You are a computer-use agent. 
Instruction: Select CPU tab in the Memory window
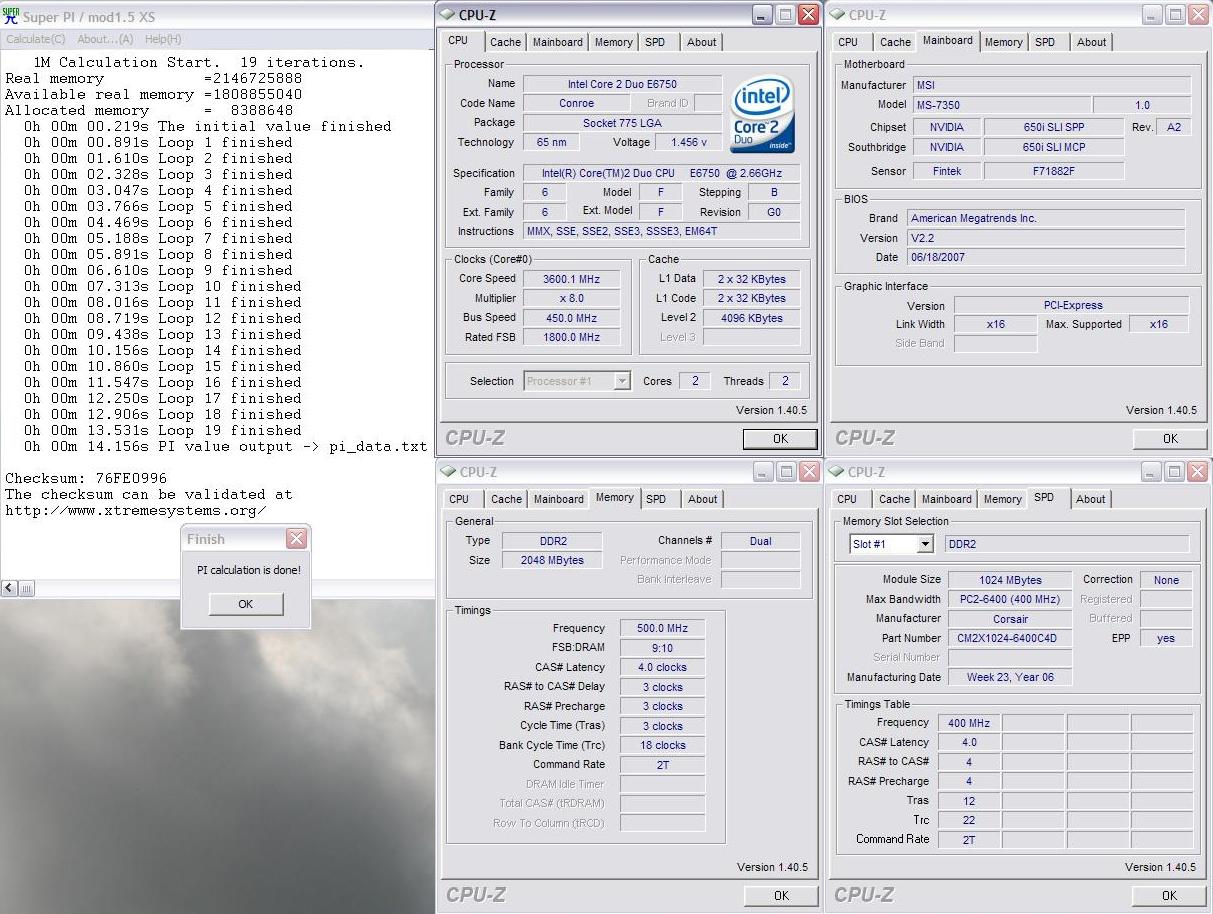[459, 499]
